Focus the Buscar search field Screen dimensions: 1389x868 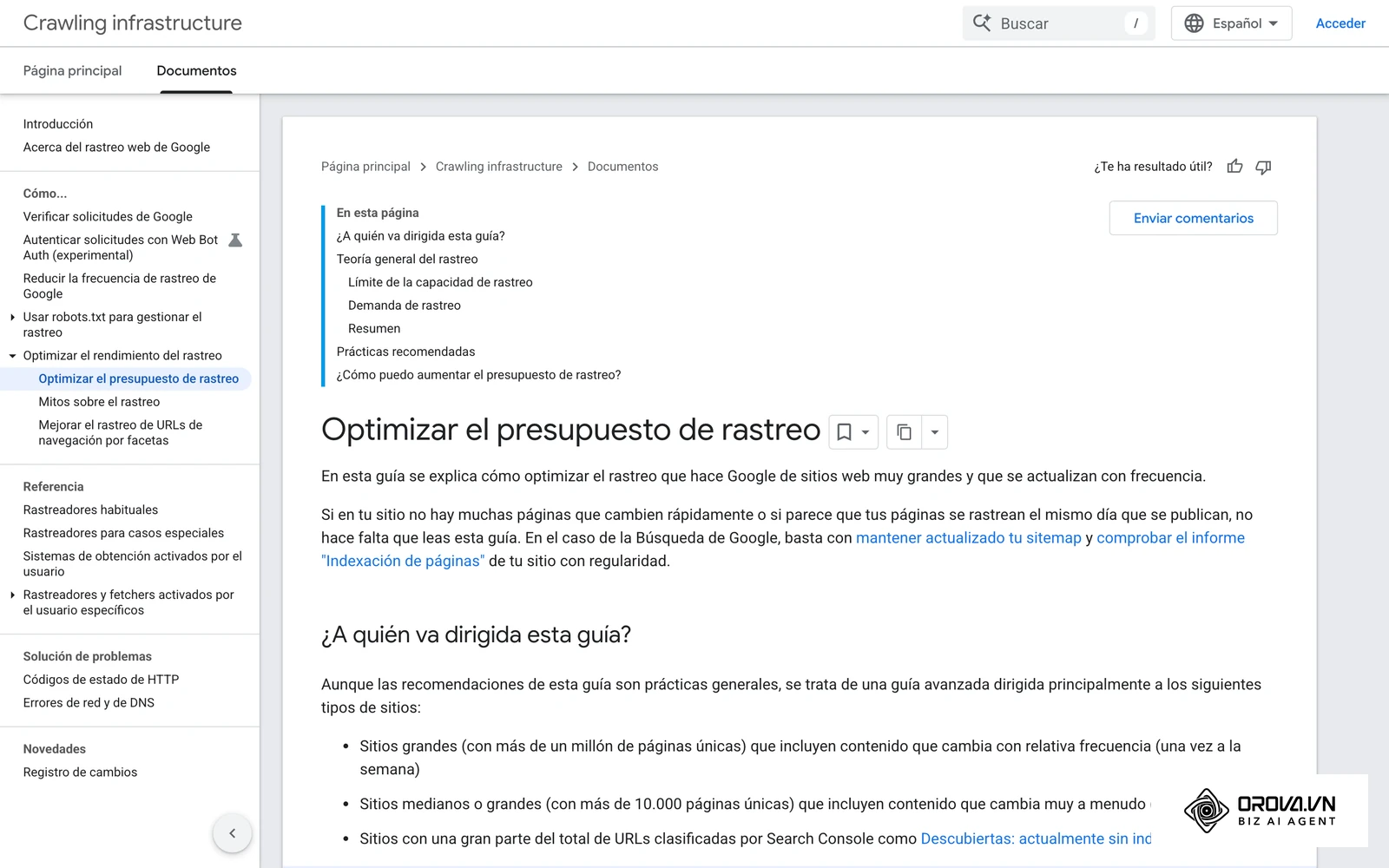[x=1058, y=23]
